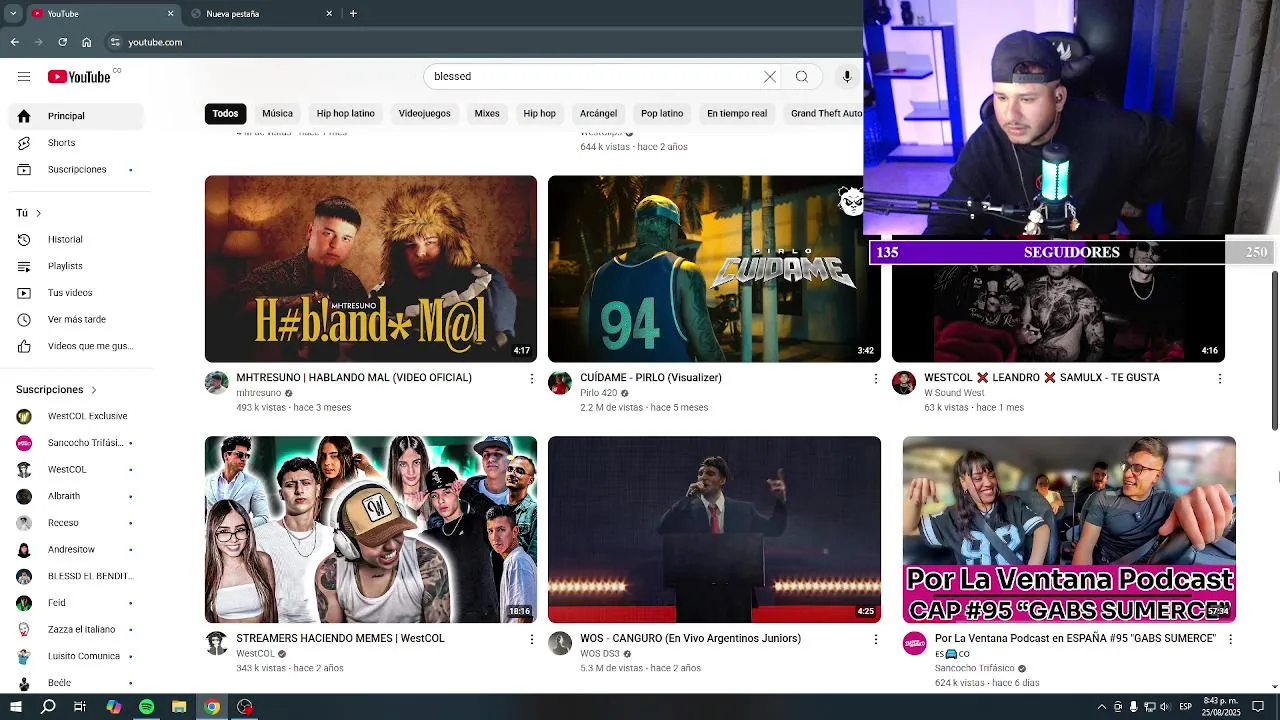Open Tus videos in sidebar
The width and height of the screenshot is (1280, 720).
tap(76, 293)
